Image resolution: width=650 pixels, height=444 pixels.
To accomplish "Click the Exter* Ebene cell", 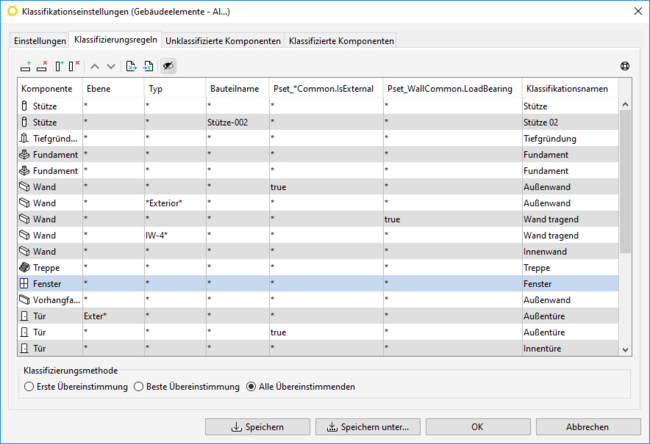I will 113,316.
